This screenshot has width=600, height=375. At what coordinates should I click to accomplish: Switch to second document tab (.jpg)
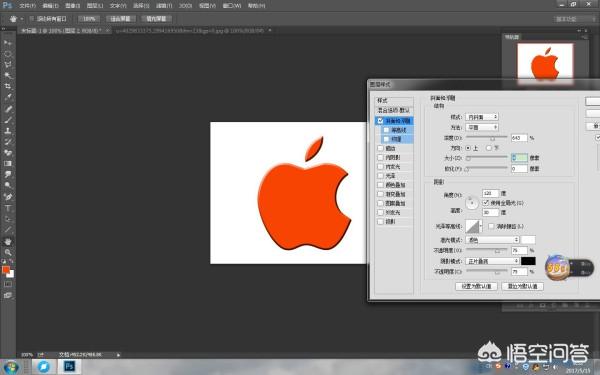coord(190,30)
